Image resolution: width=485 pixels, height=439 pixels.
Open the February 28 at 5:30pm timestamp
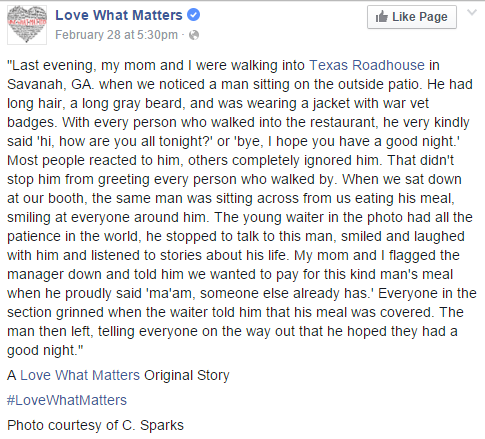pyautogui.click(x=116, y=35)
